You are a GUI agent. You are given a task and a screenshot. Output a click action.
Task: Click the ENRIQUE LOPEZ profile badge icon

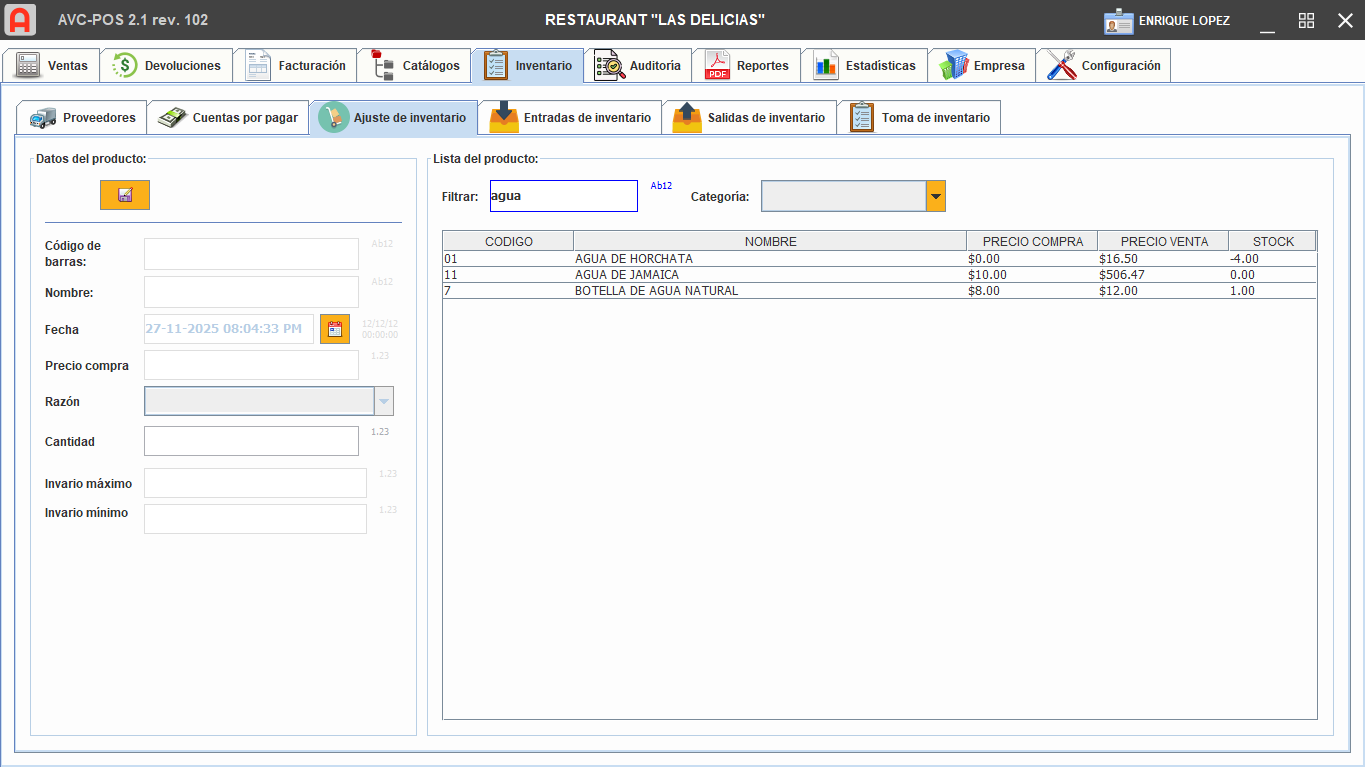1114,20
